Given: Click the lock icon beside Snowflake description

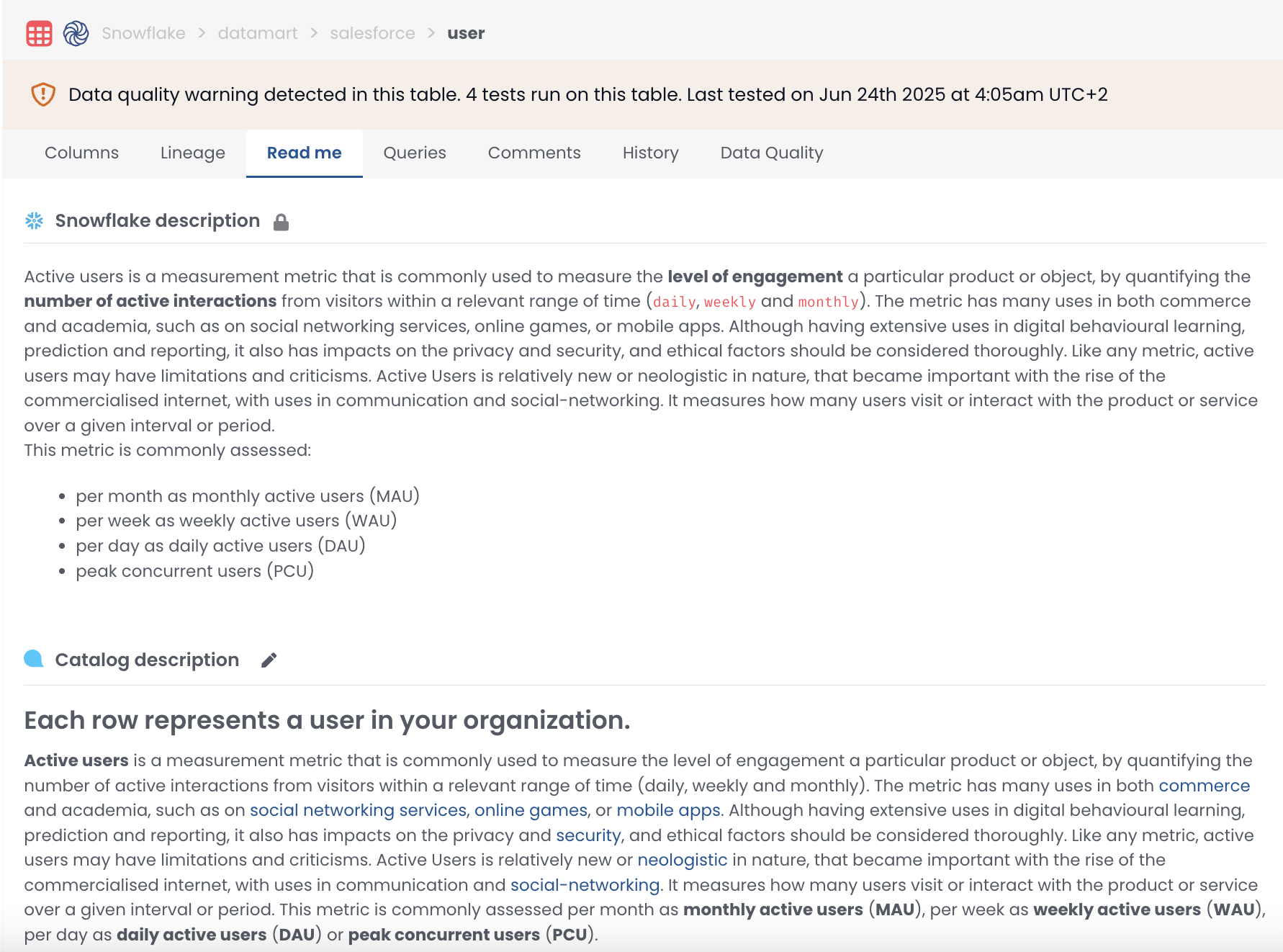Looking at the screenshot, I should (x=281, y=223).
